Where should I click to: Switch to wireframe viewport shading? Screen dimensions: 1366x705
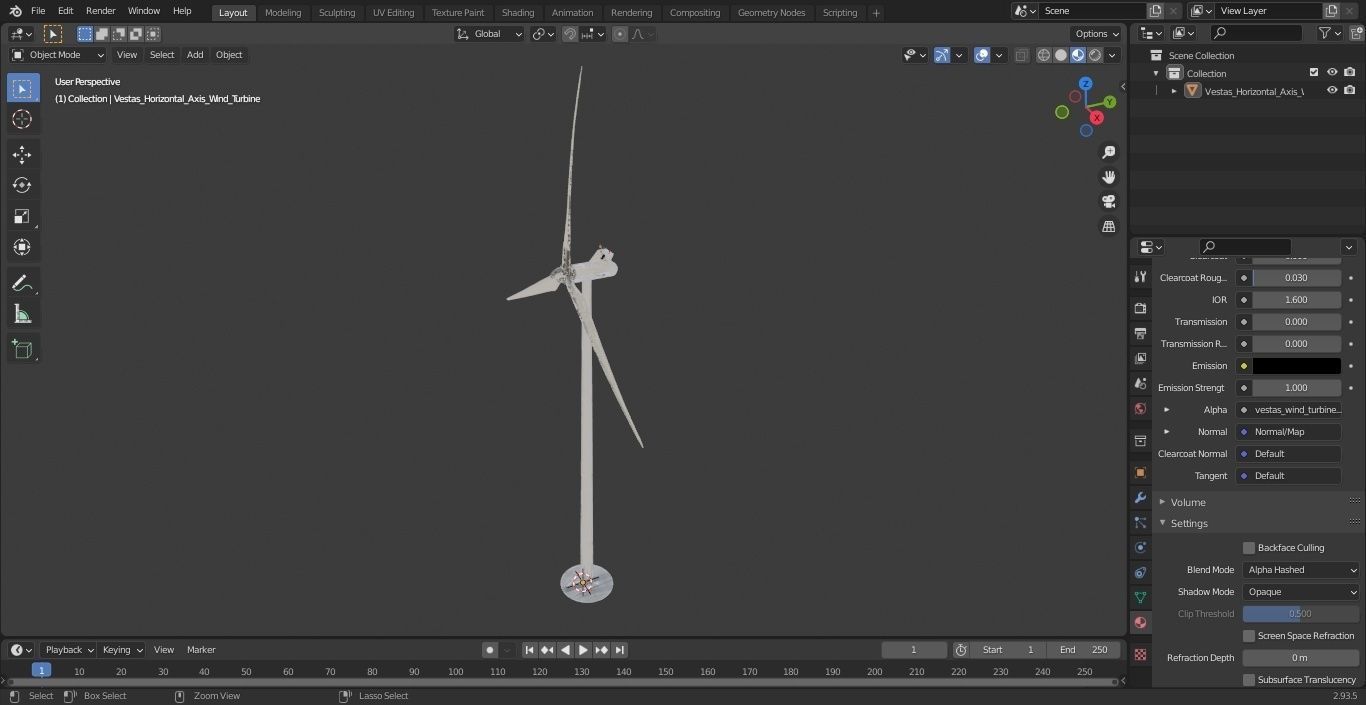(x=1044, y=55)
